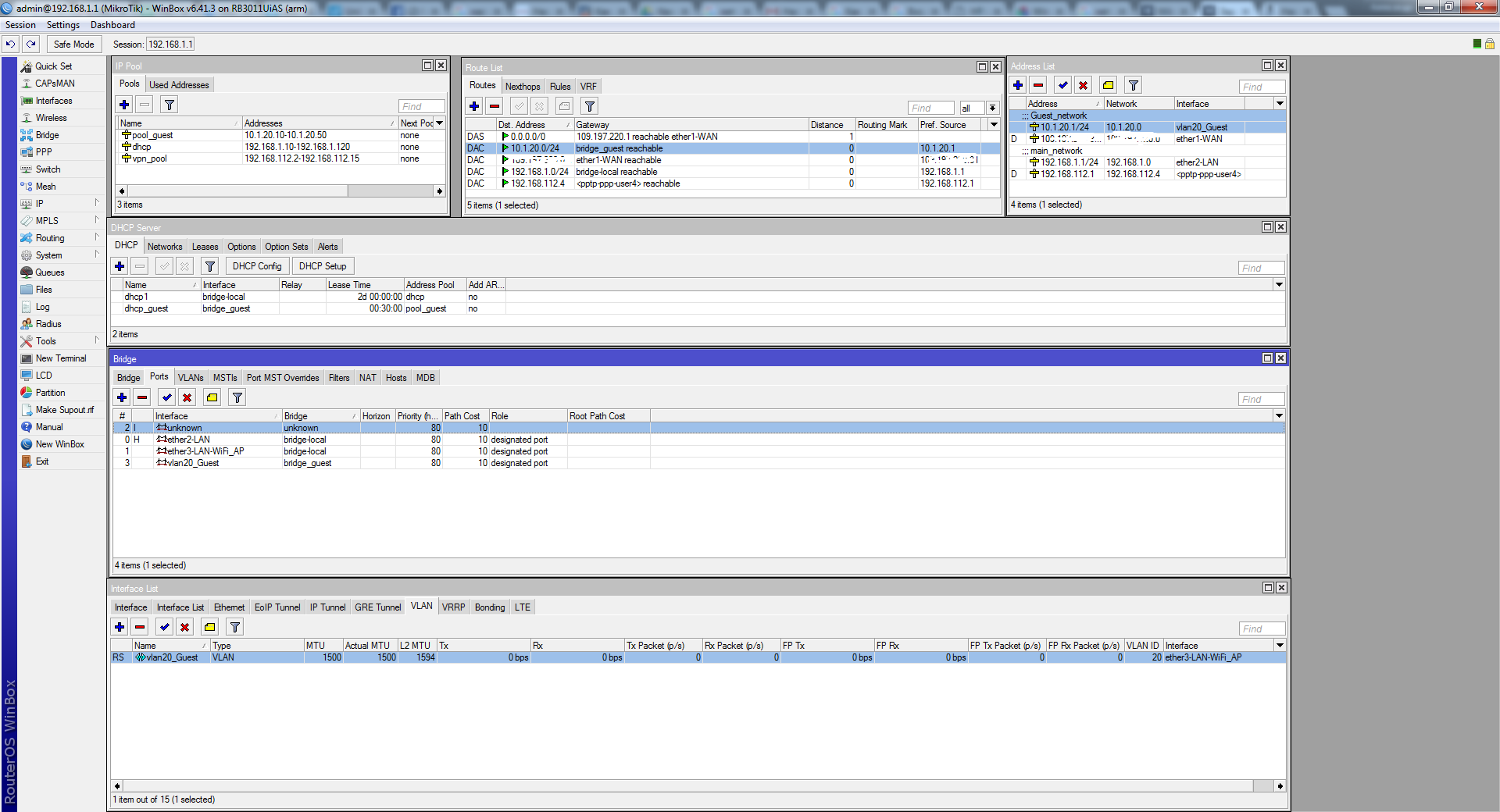This screenshot has width=1500, height=812.
Task: Launch New WinBox from the sidebar
Action: [x=59, y=444]
